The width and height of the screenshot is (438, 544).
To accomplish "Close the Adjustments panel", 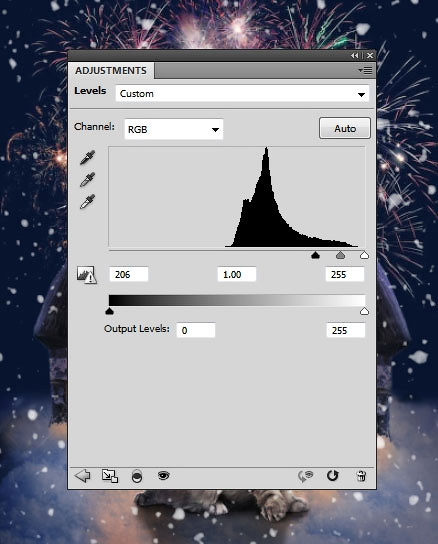I will pos(370,56).
